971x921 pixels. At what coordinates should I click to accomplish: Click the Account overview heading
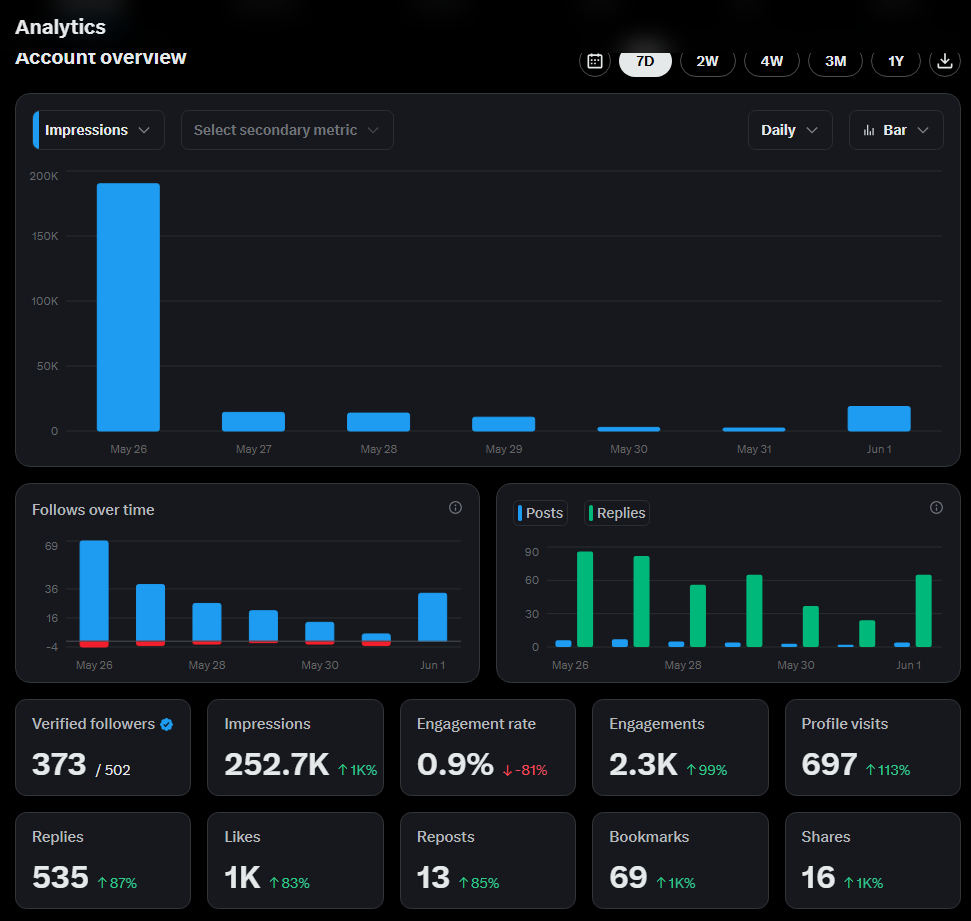point(100,58)
